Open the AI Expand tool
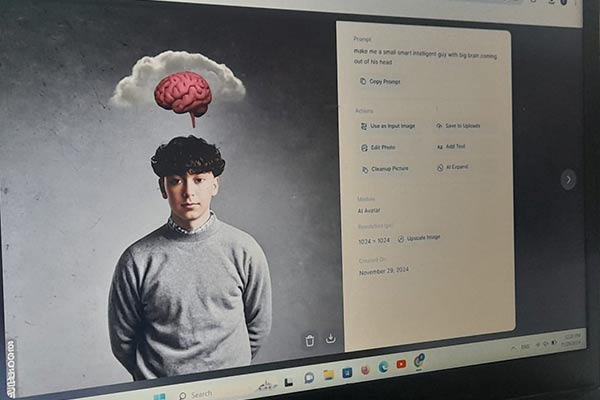Viewport: 600px width, 400px height. pos(453,167)
